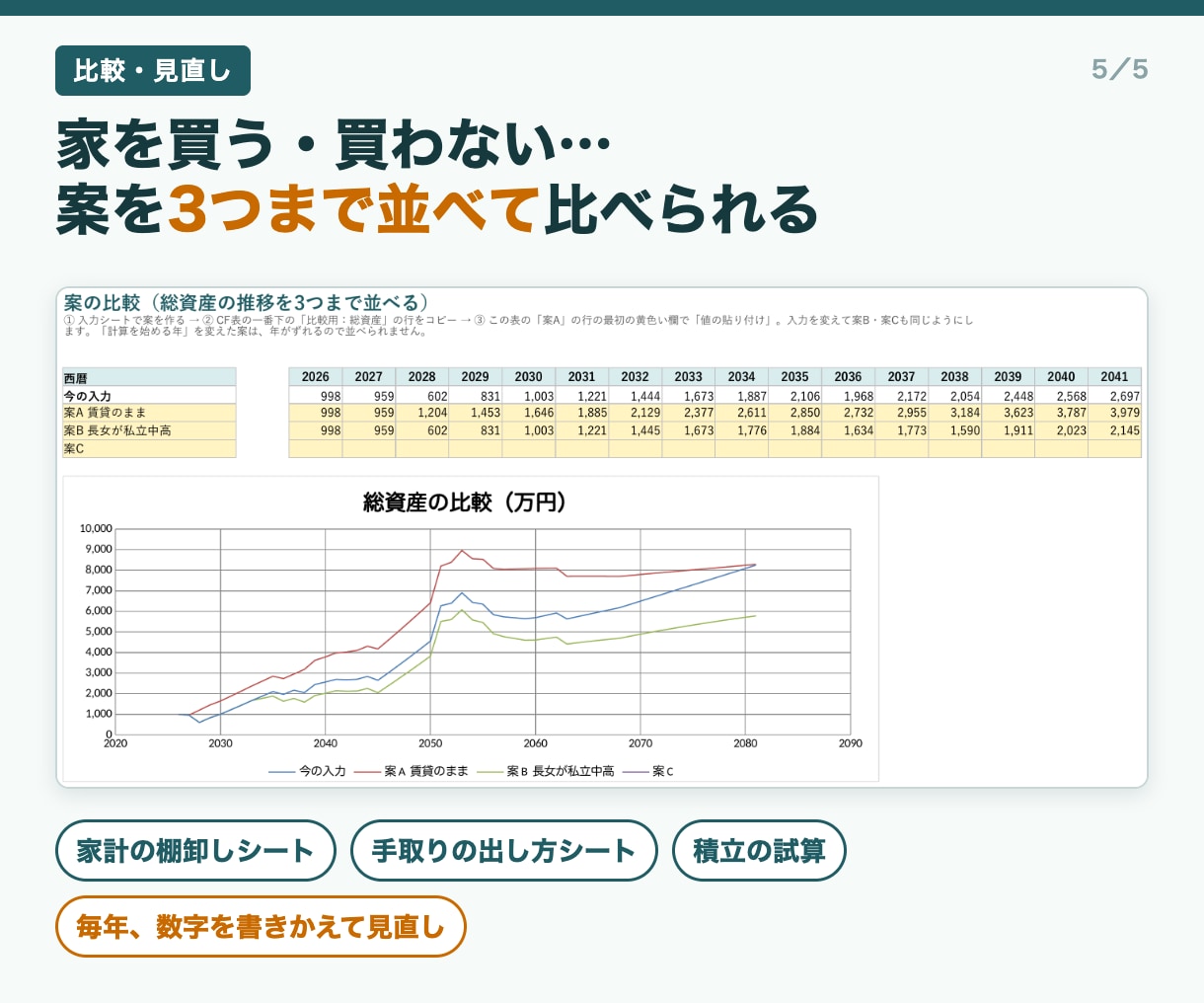This screenshot has width=1204, height=1003.
Task: Click the chart title 総資産の比較（万円）
Action: point(466,502)
